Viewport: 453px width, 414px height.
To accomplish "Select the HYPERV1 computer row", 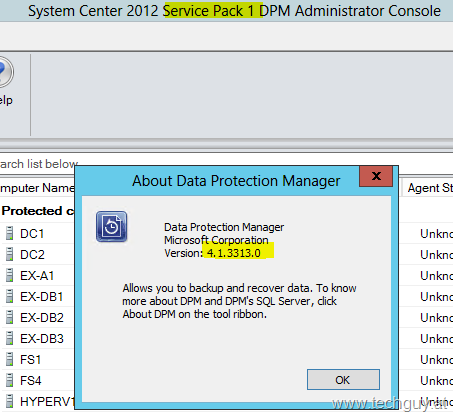I will pos(37,401).
